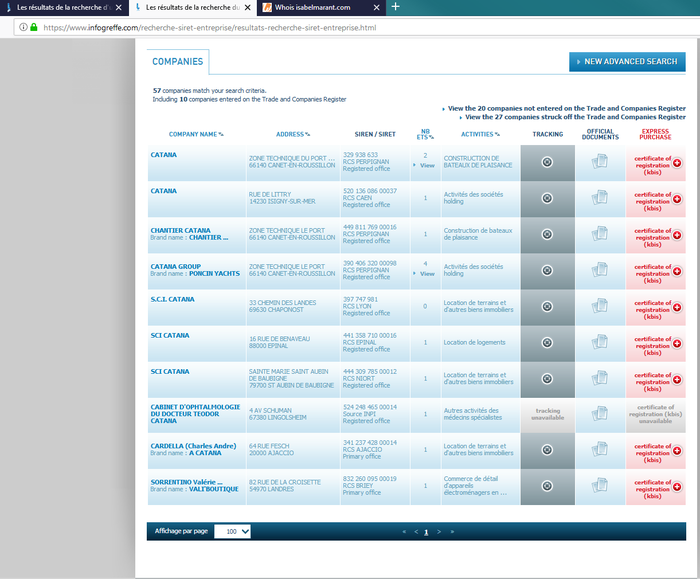Viewport: 700px width, 579px height.
Task: Toggle tracking for SCI CATANA St Aubin de Baubigne
Action: pyautogui.click(x=547, y=378)
